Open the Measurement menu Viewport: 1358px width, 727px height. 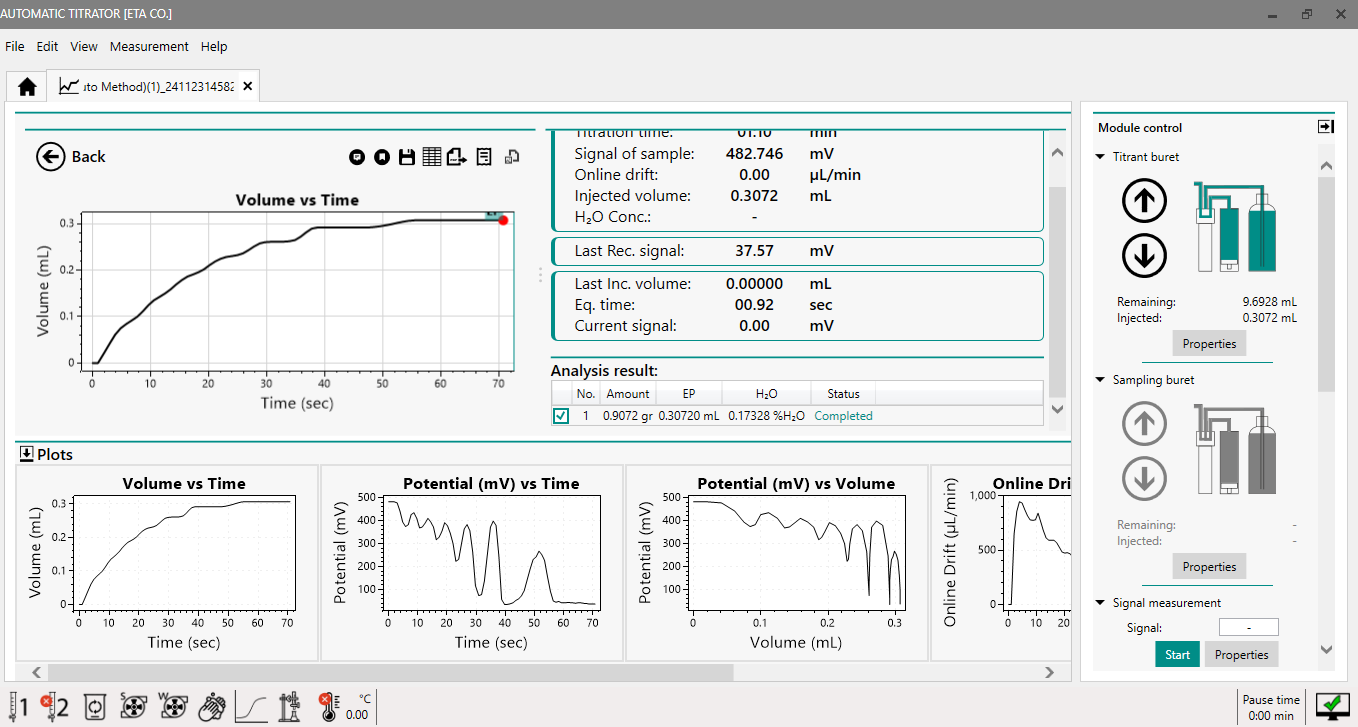click(149, 46)
